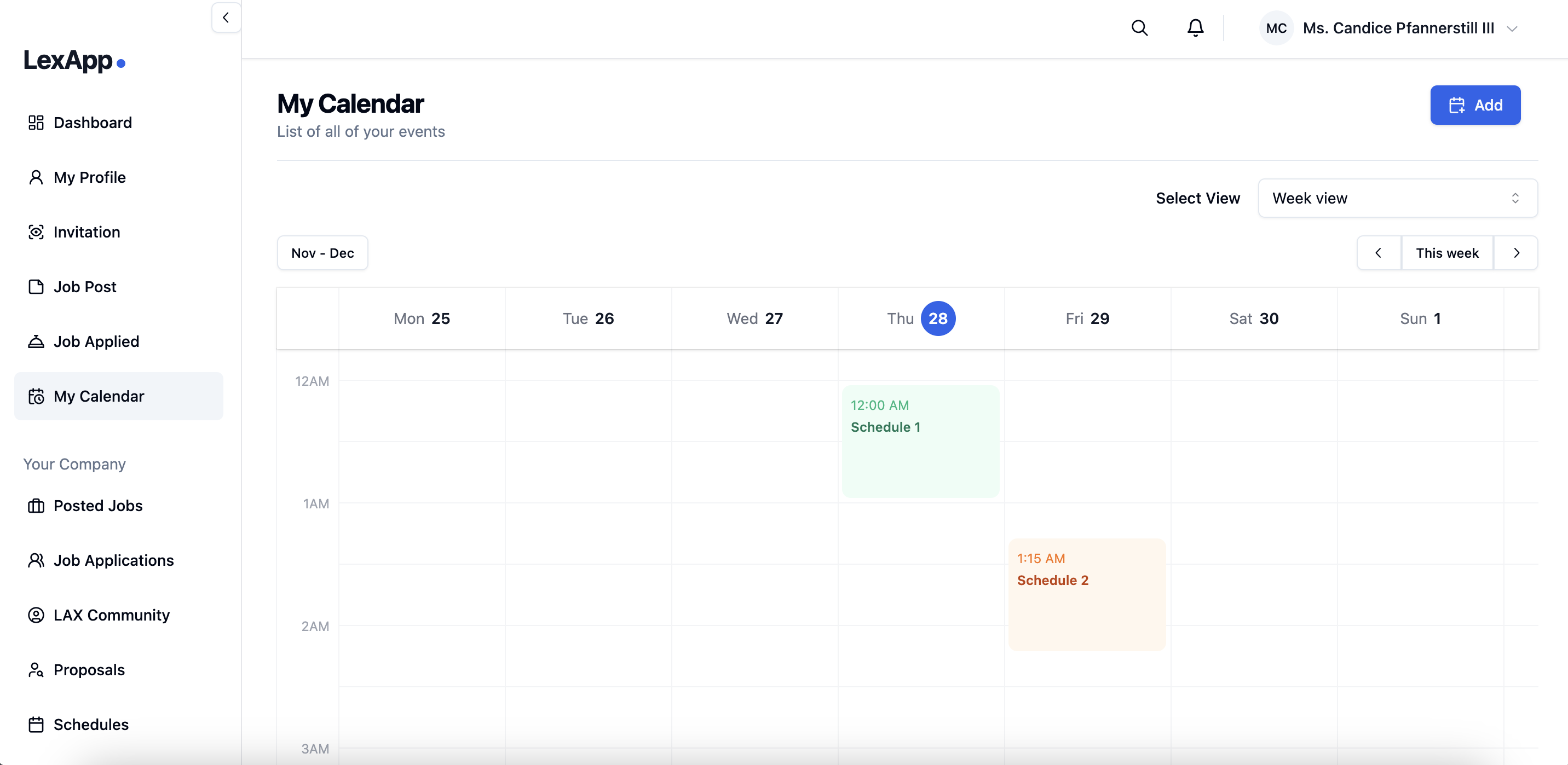Open the Week view dropdown

coord(1398,199)
